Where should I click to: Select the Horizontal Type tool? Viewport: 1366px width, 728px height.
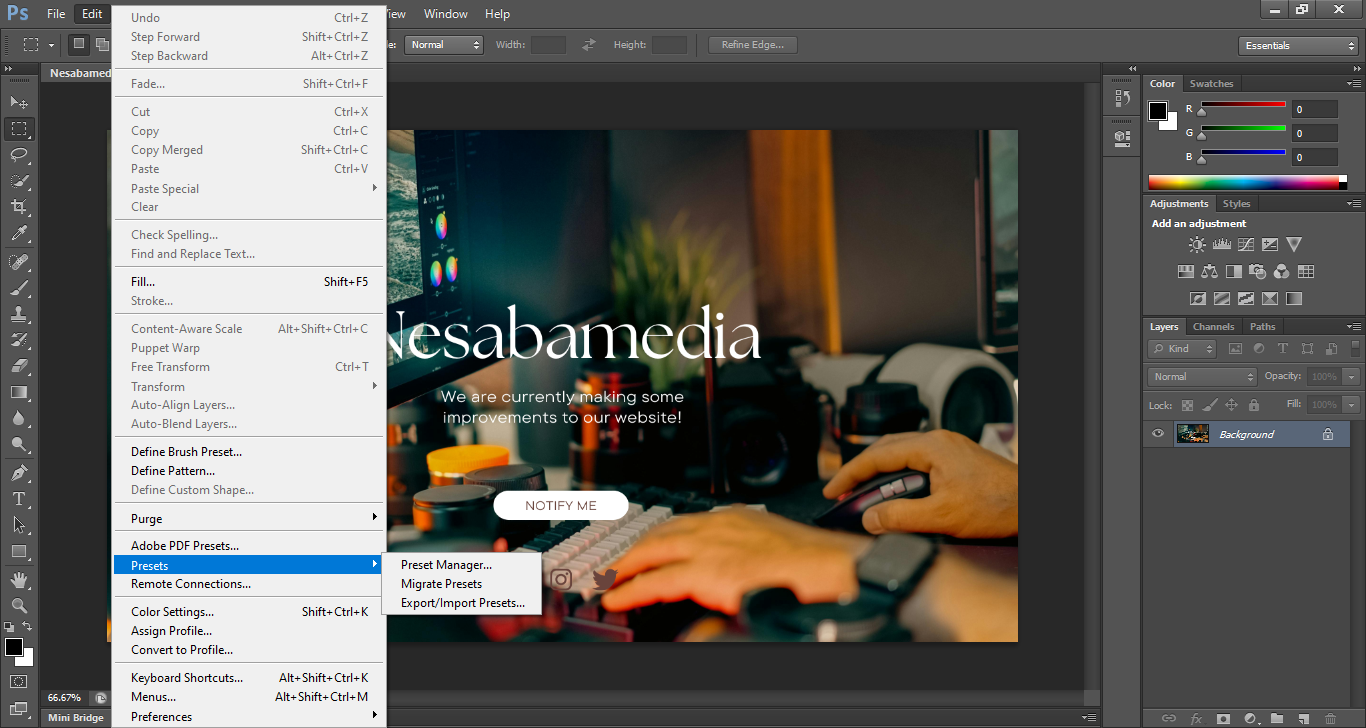point(19,499)
